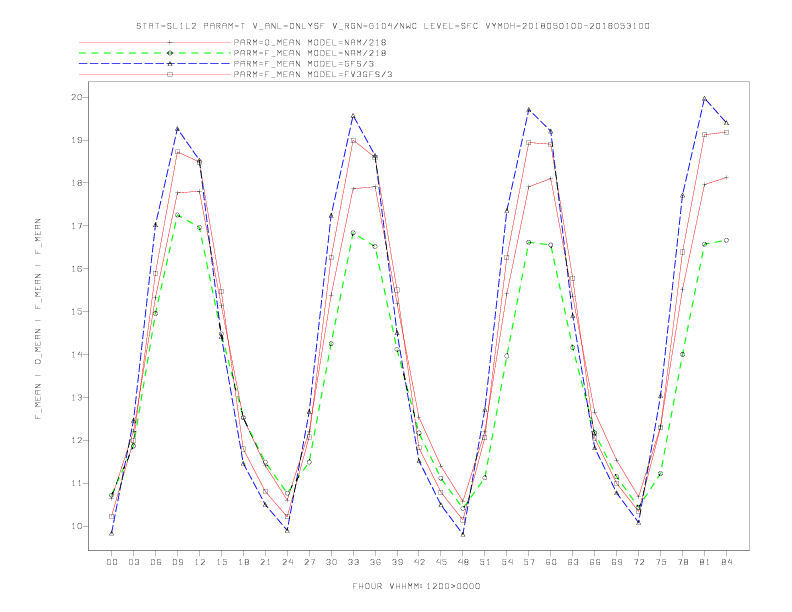Click y-axis tick label 17

[x=77, y=226]
